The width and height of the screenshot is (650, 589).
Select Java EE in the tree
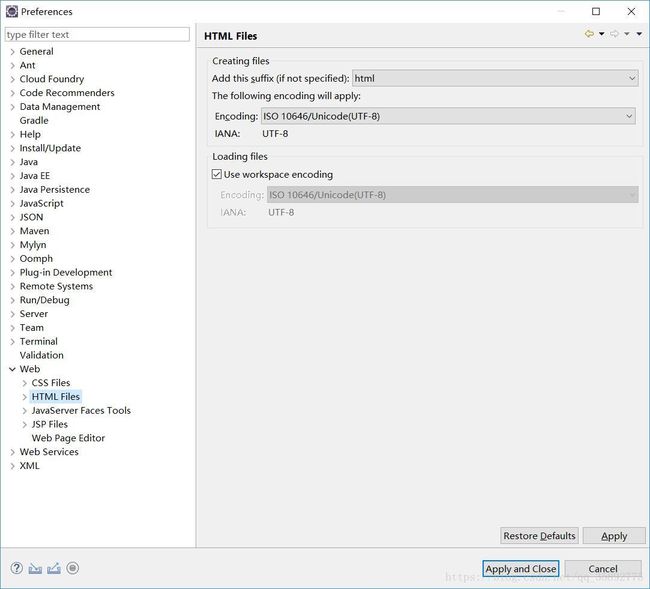(x=35, y=176)
